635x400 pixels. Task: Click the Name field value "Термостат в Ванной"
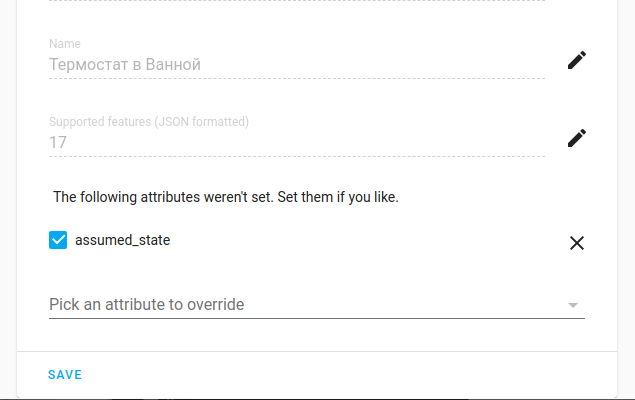[x=125, y=65]
